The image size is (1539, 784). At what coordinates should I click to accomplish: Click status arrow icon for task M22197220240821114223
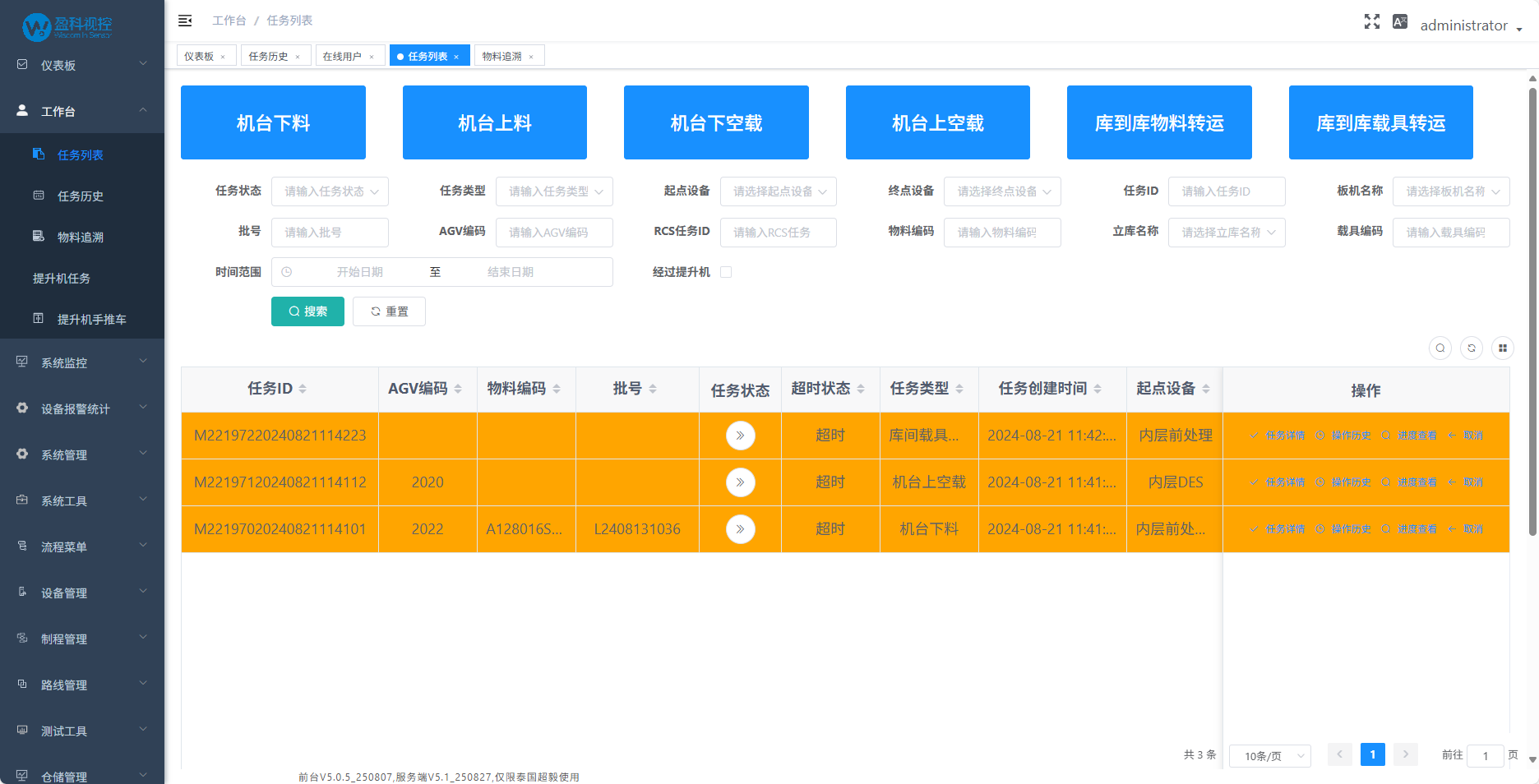(x=741, y=436)
